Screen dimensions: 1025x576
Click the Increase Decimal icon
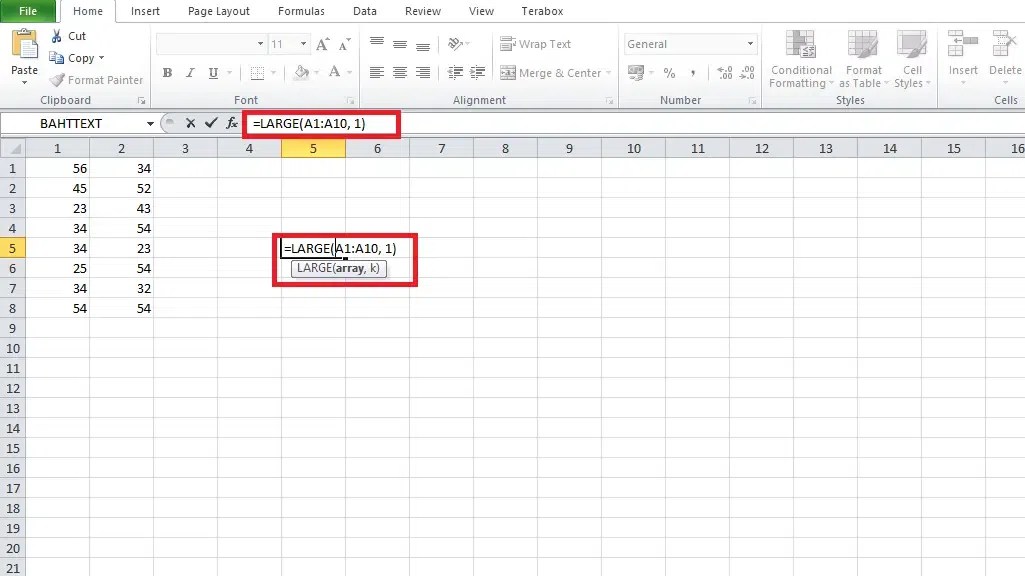[723, 72]
